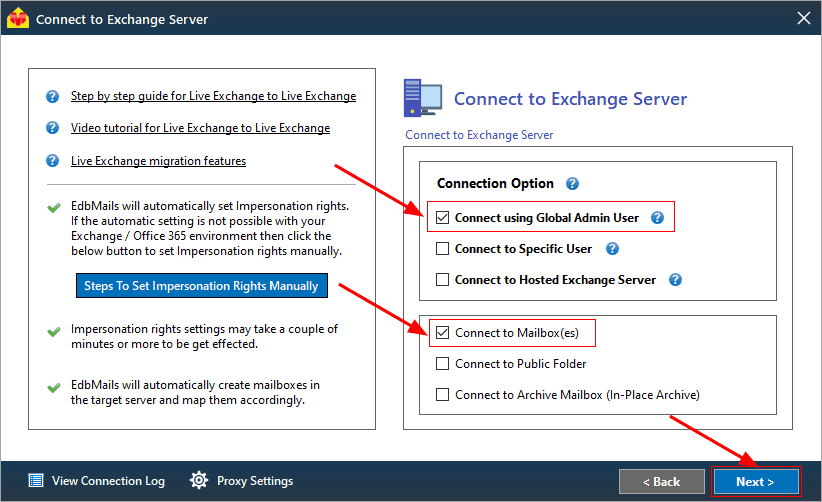Viewport: 822px width, 502px height.
Task: Toggle the Connect to Mailbox(es) checkbox
Action: (x=442, y=333)
